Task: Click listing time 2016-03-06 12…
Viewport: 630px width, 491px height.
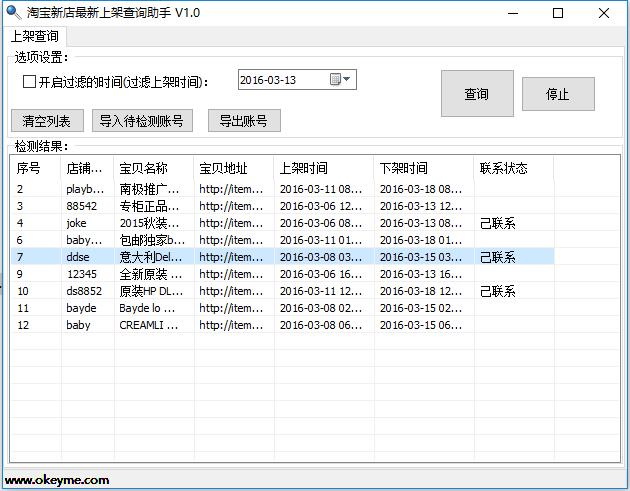Action: (321, 206)
